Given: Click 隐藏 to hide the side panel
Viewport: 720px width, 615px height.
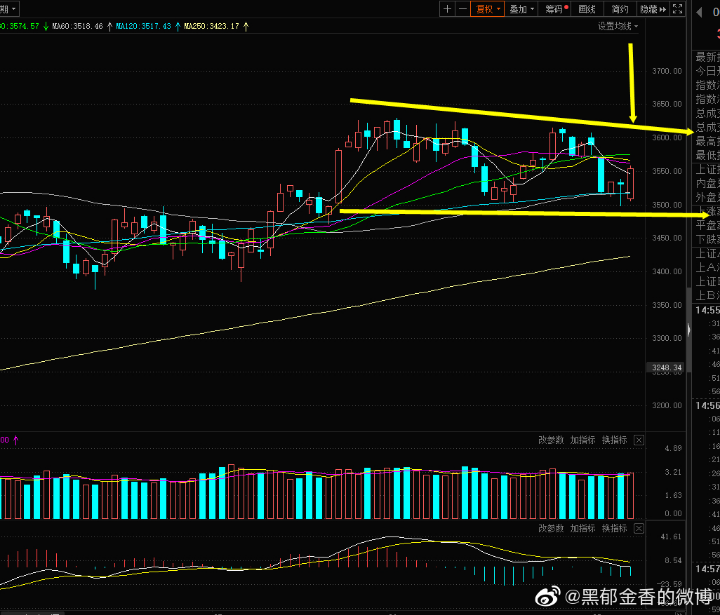Looking at the screenshot, I should pyautogui.click(x=652, y=9).
